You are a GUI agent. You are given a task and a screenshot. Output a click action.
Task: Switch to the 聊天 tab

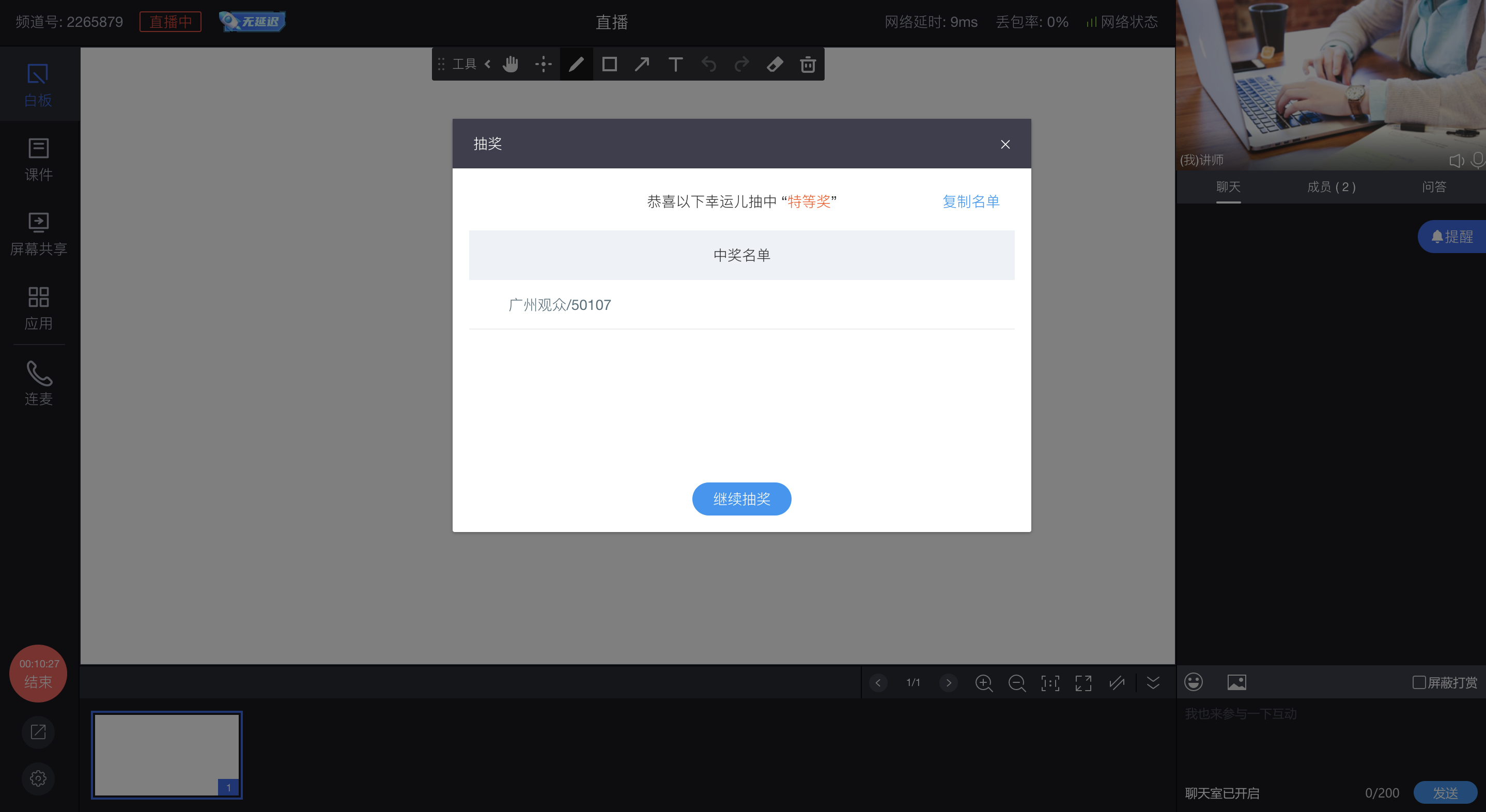[1228, 187]
